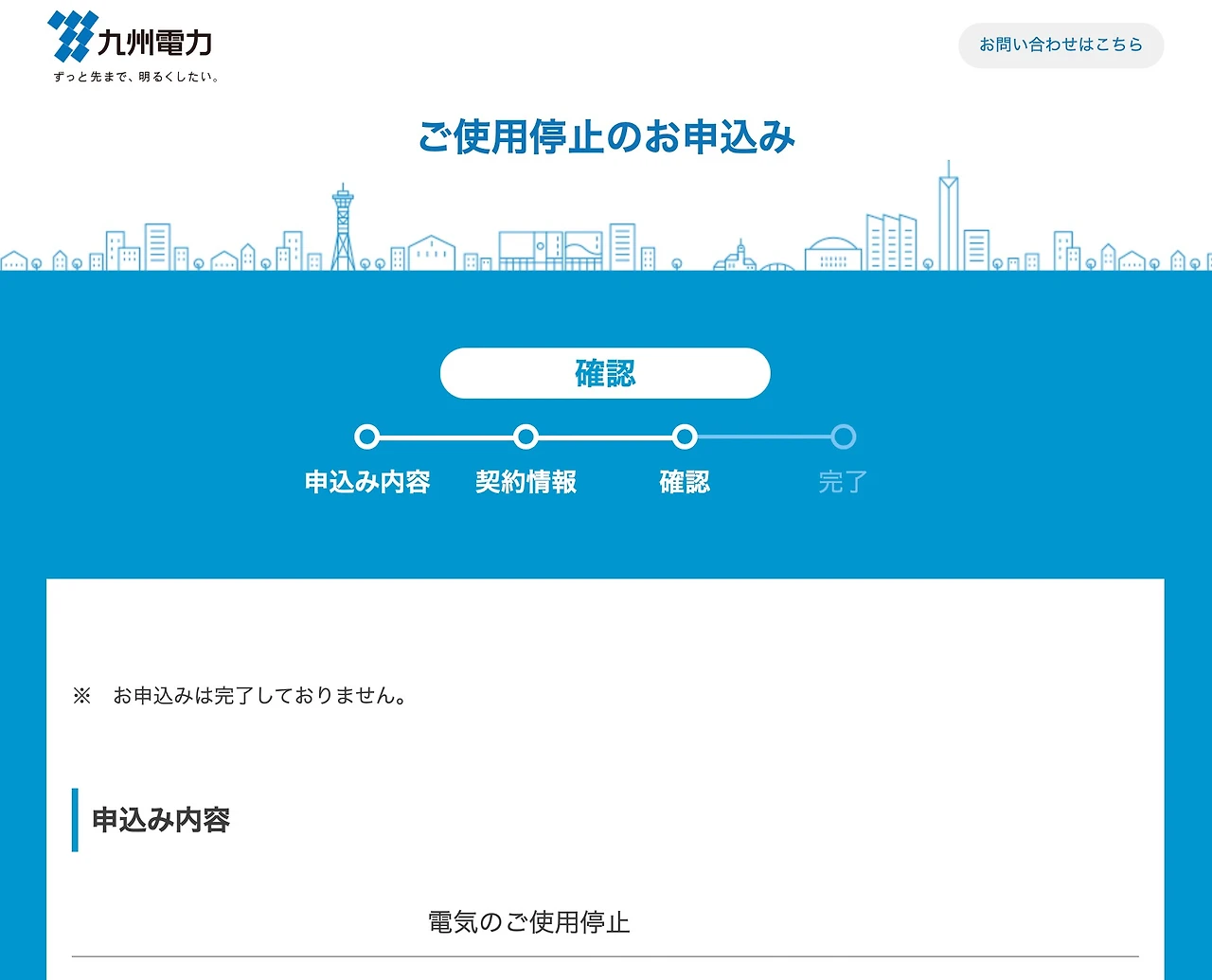Screen dimensions: 1212x980
Task: Click the white 確認 pill heading
Action: 605,373
